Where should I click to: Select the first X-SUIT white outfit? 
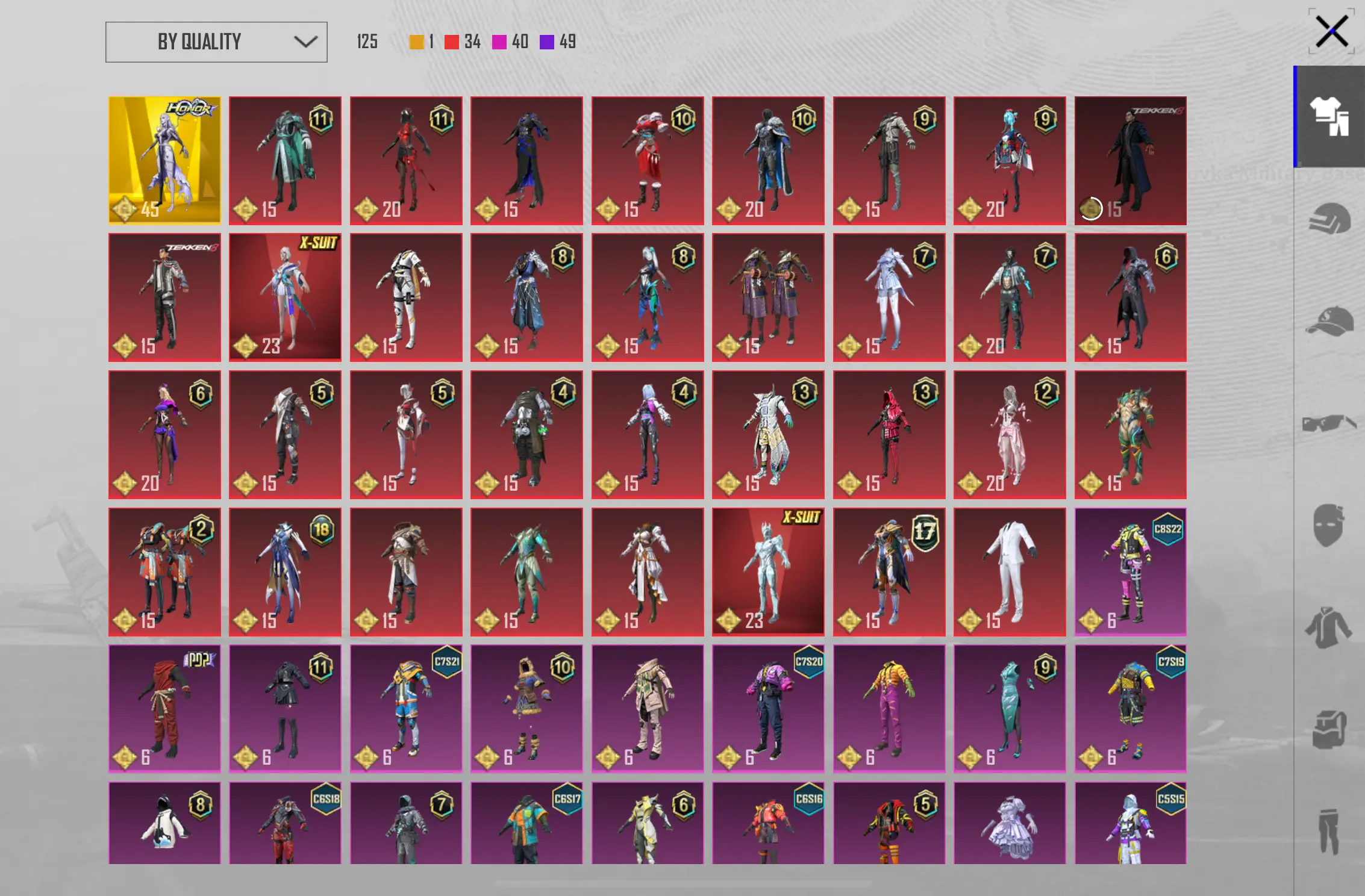pyautogui.click(x=285, y=297)
